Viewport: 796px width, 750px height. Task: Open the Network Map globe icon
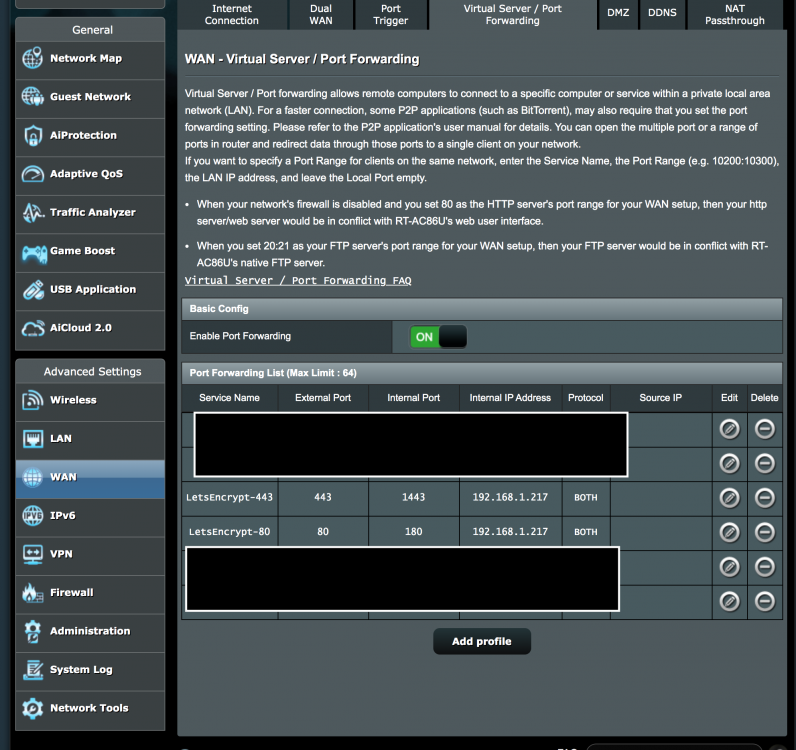click(32, 58)
